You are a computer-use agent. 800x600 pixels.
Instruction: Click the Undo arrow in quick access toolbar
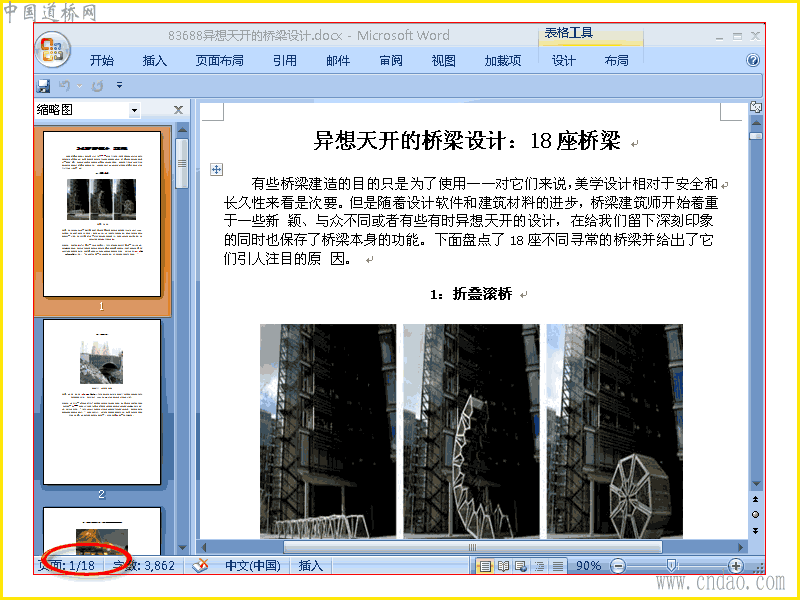[x=64, y=86]
